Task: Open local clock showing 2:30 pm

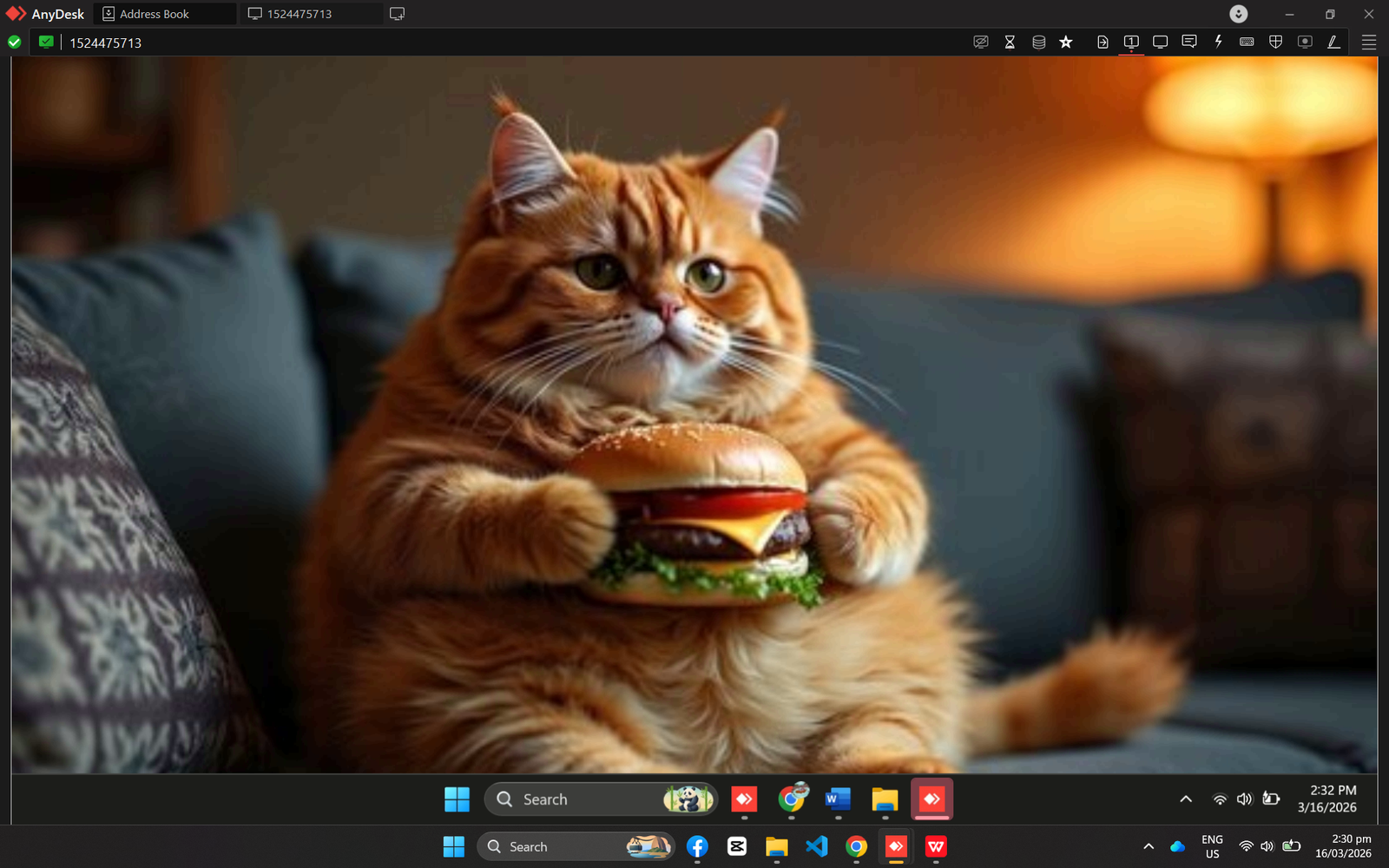Action: 1344,846
